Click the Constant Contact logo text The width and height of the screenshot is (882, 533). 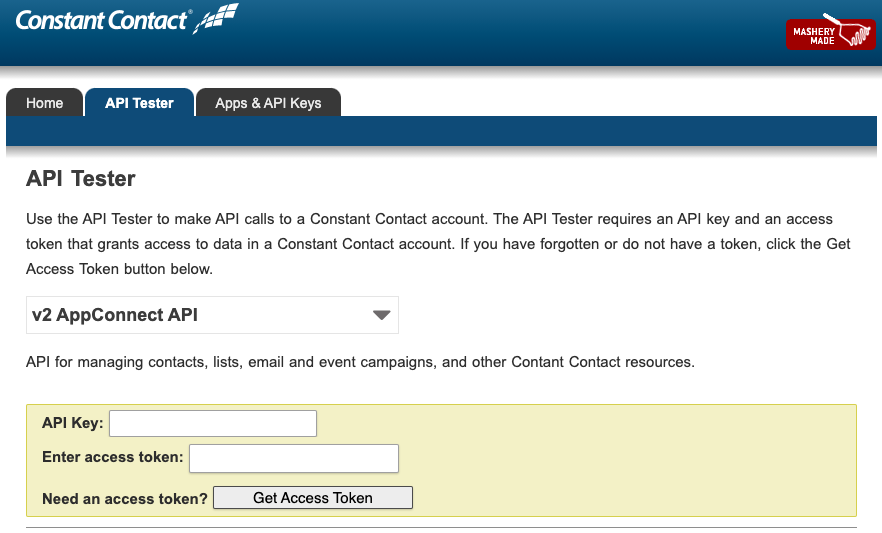pyautogui.click(x=100, y=19)
